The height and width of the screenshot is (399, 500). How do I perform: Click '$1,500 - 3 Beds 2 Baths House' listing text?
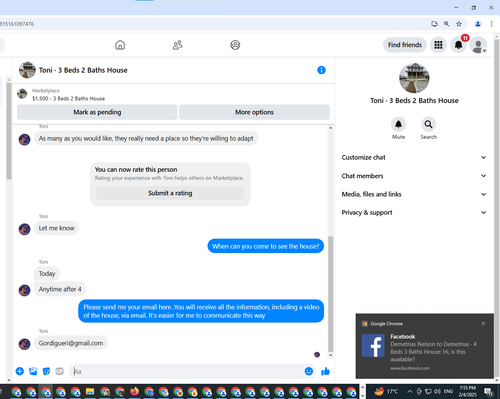68,99
